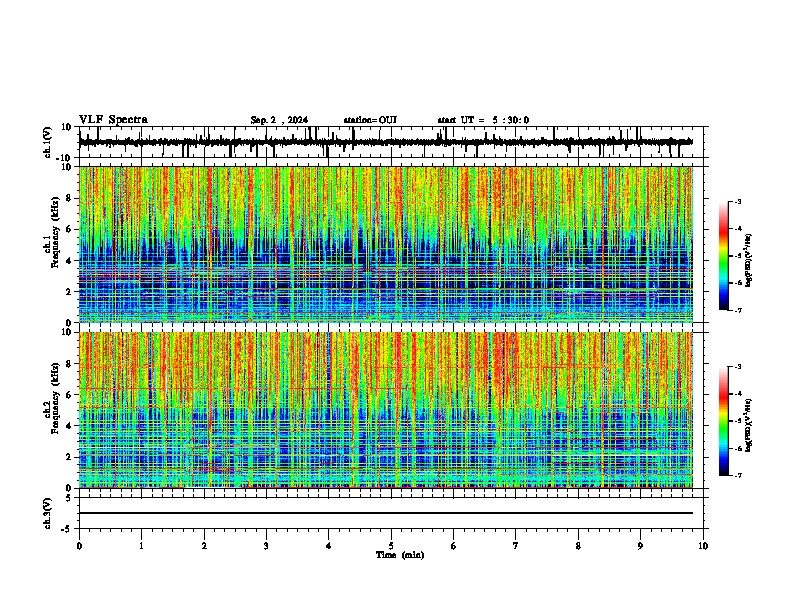Click time axis tick label '8'
The width and height of the screenshot is (792, 612).
578,546
